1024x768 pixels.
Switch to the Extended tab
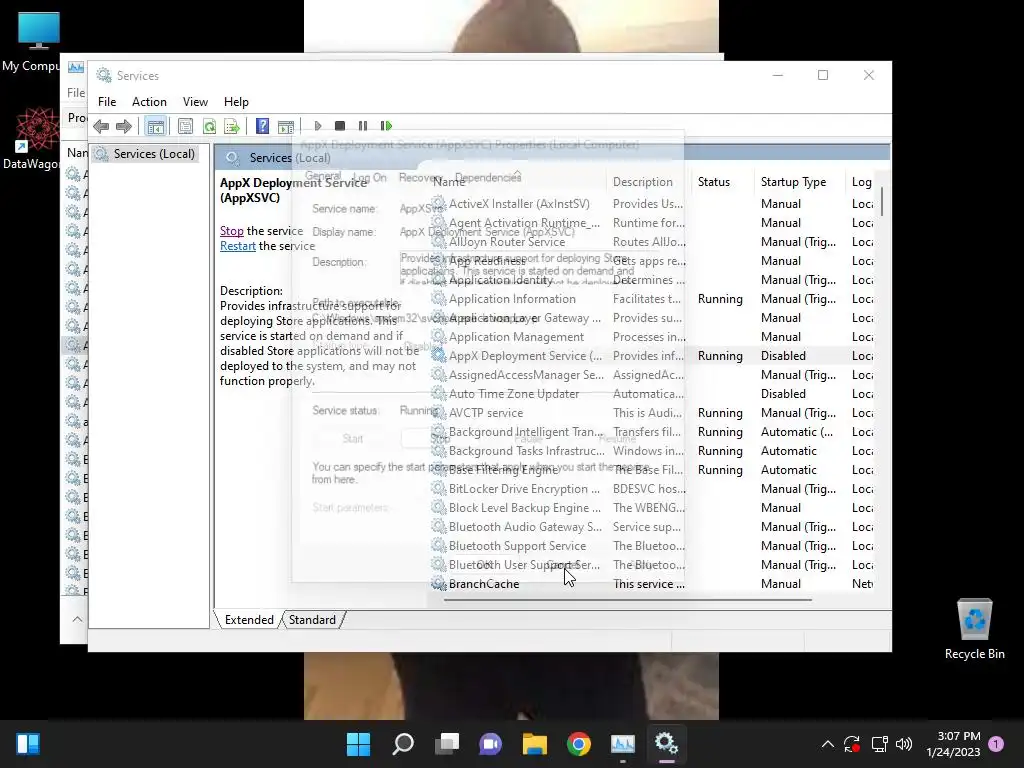click(x=249, y=620)
